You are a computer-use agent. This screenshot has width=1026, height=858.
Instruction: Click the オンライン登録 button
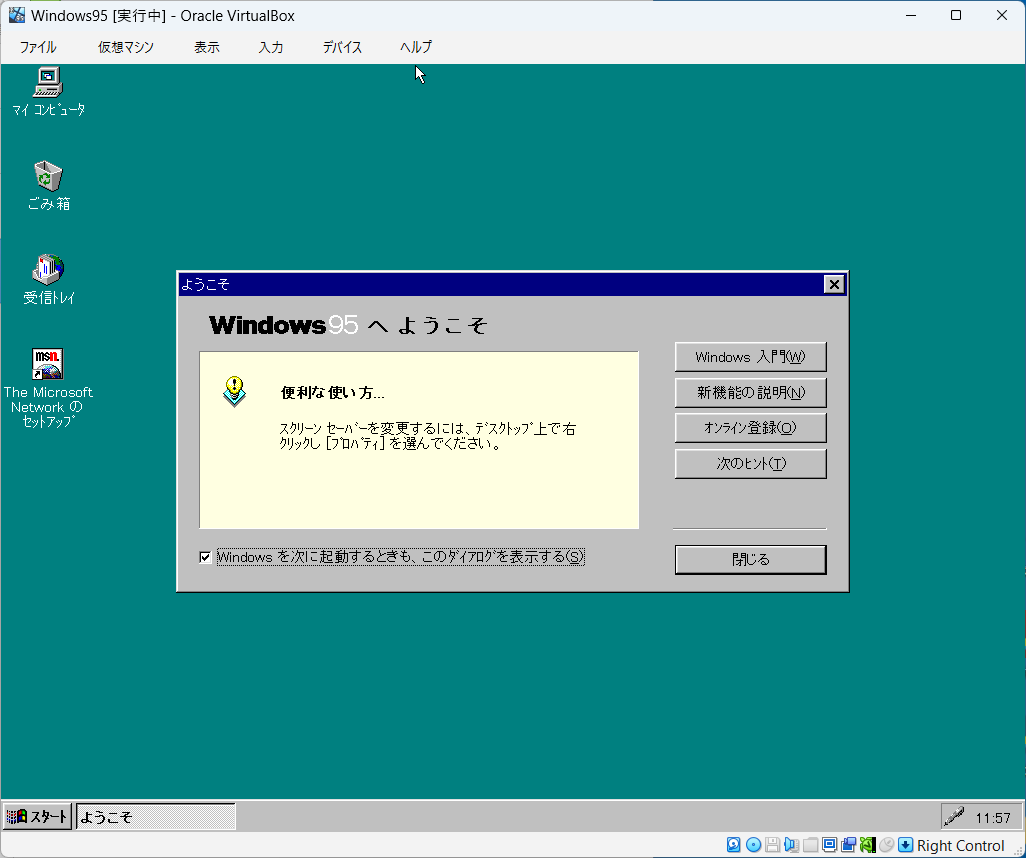click(x=750, y=428)
